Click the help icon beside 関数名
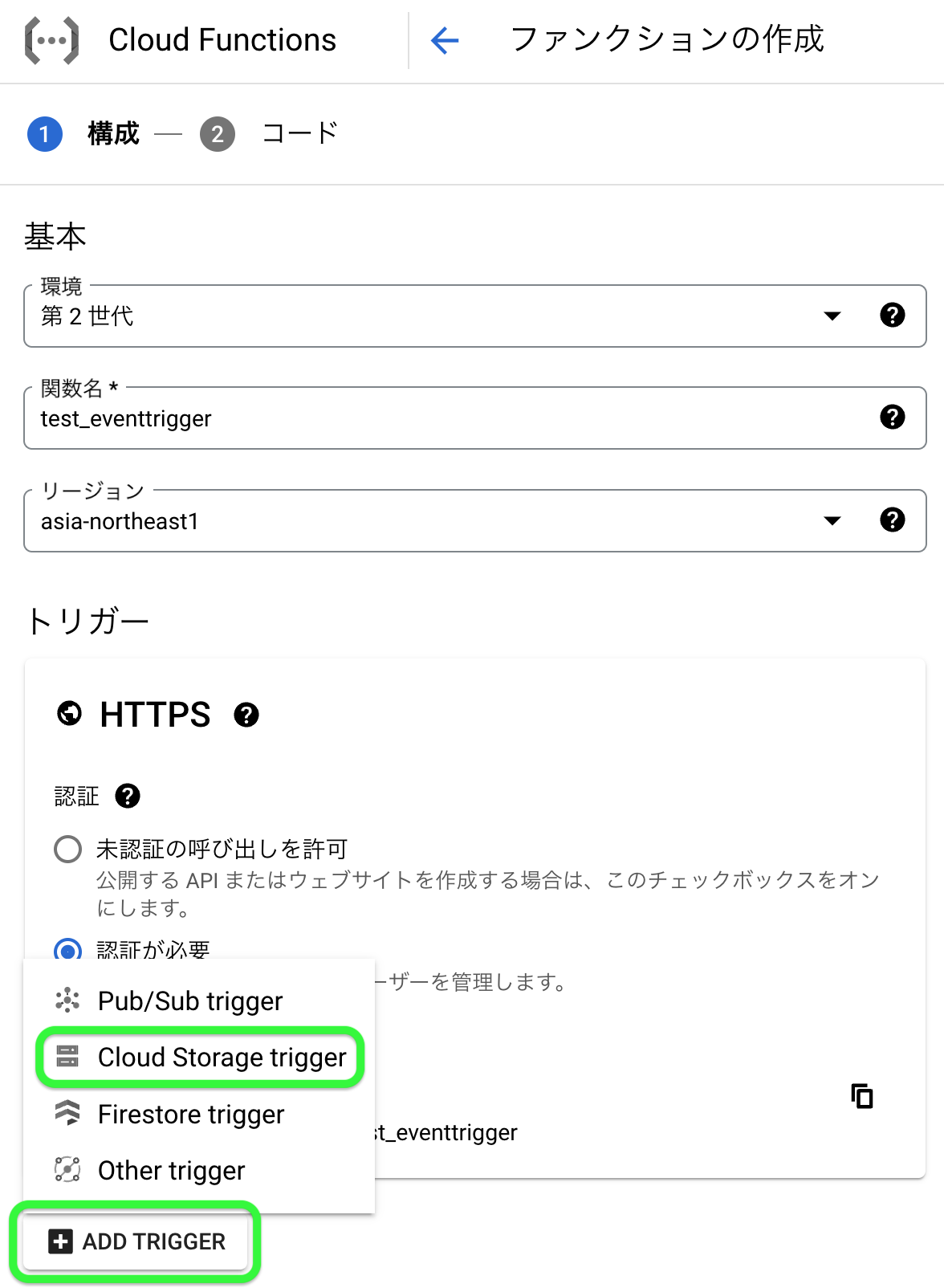The height and width of the screenshot is (1288, 944). (x=891, y=418)
